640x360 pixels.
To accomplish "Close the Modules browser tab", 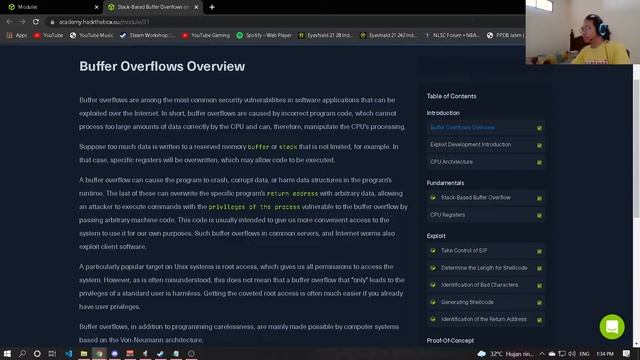I will click(96, 7).
